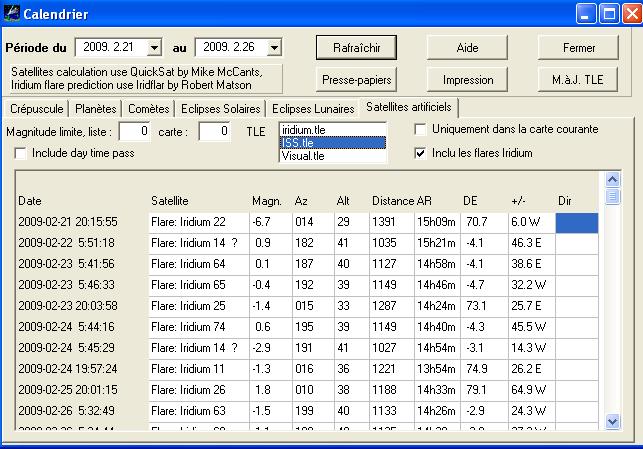The width and height of the screenshot is (643, 449).
Task: Click magnitude -2.9 cell
Action: click(x=271, y=348)
